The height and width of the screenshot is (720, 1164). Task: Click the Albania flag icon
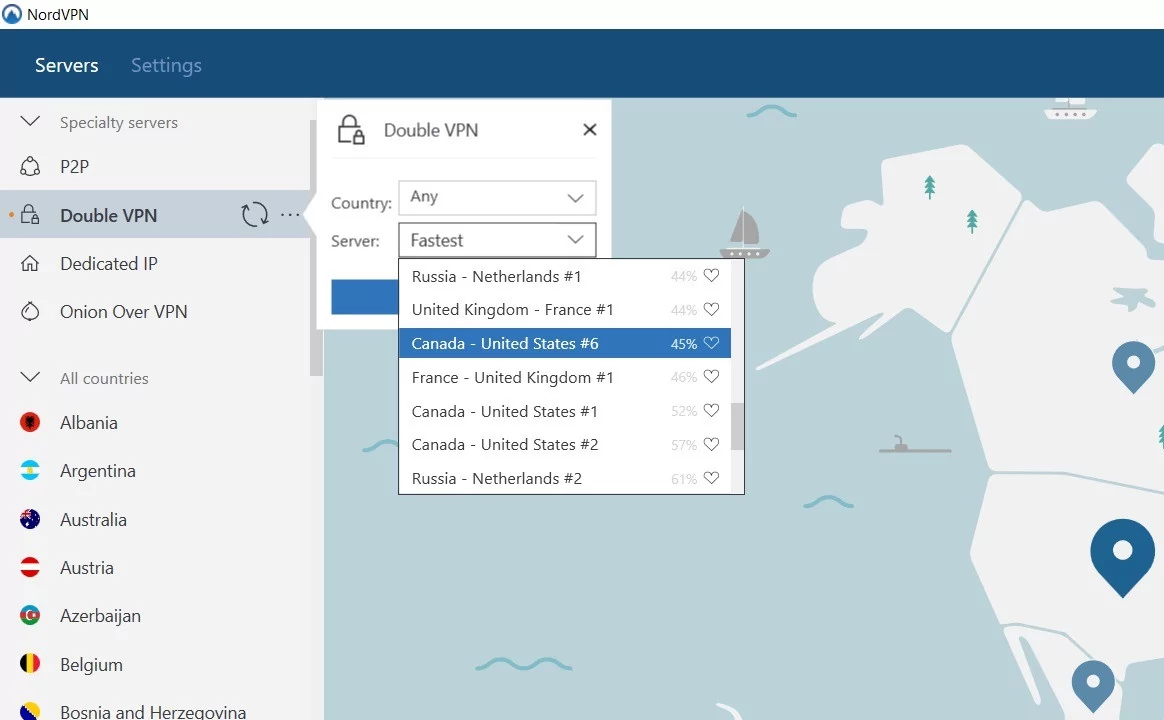pos(30,422)
